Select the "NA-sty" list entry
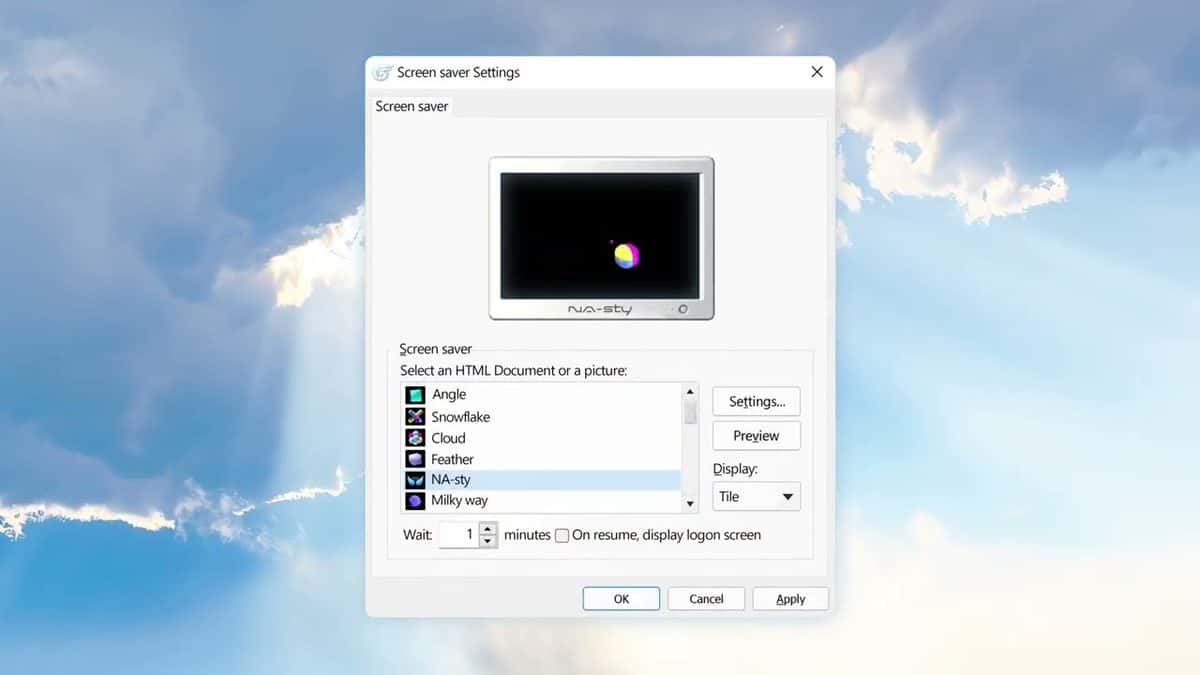Screen dimensions: 1200x675 tap(540, 480)
